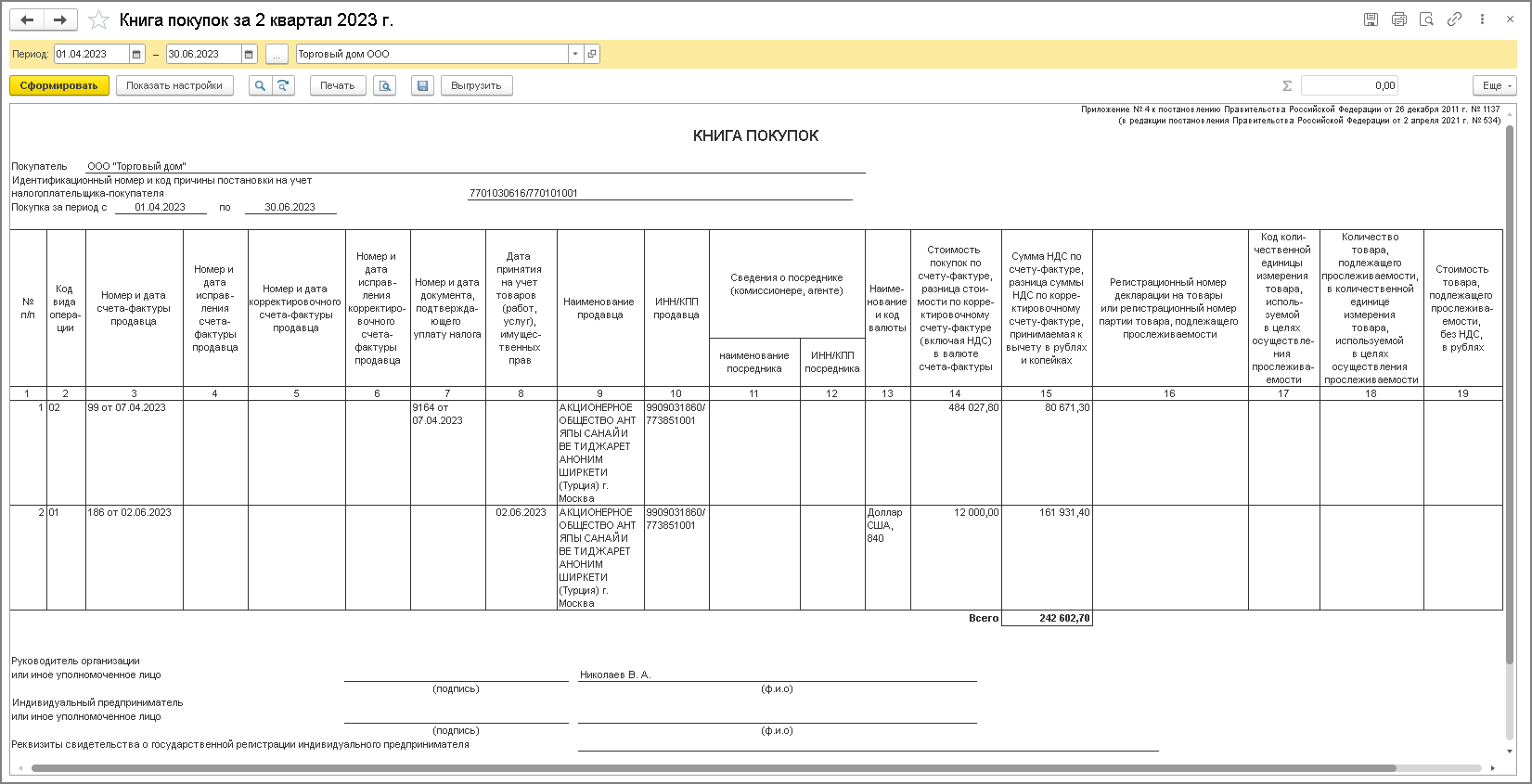Go back with the left arrow button

click(28, 19)
